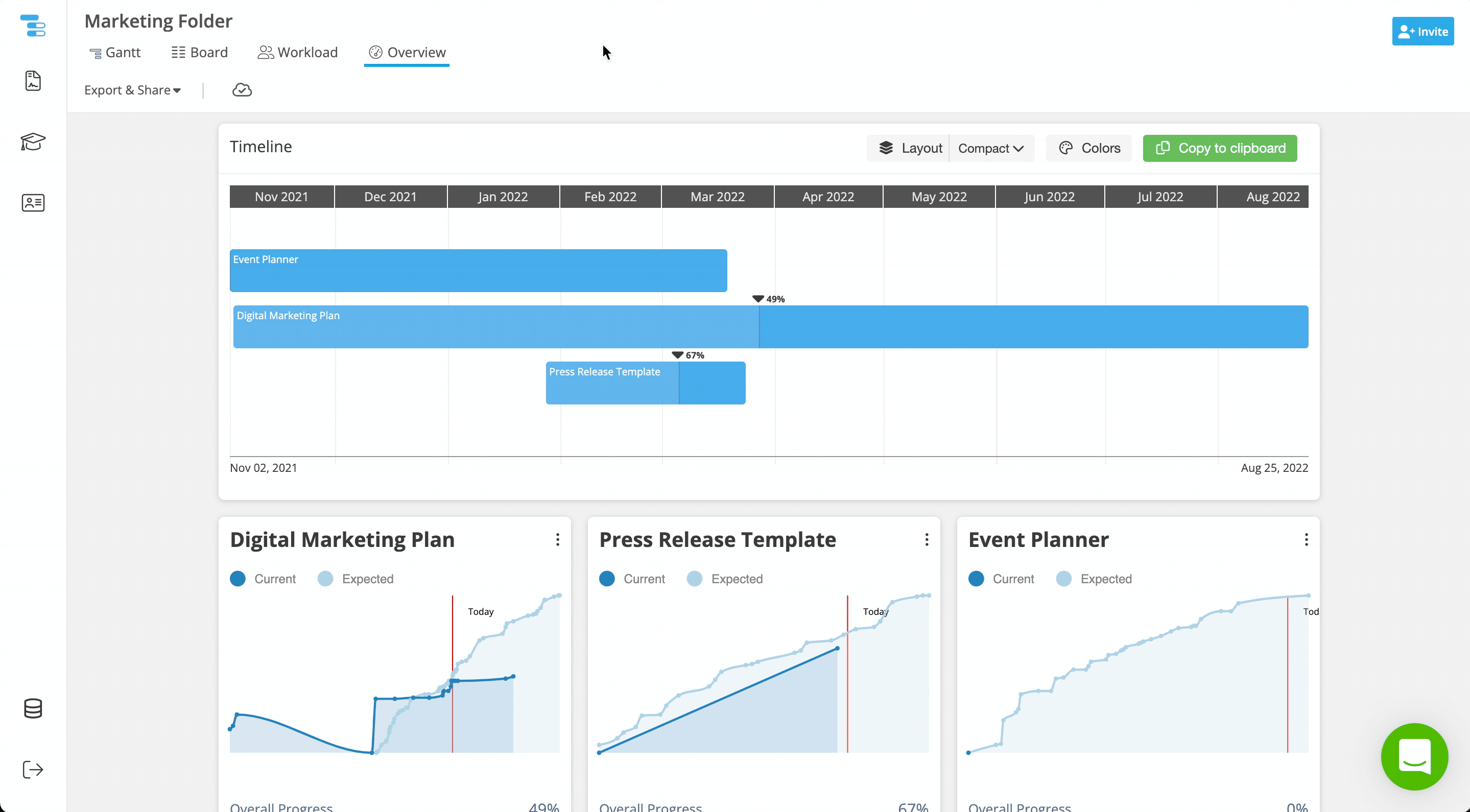This screenshot has height=812, width=1470.
Task: Switch to the Gantt tab
Action: [x=115, y=53]
